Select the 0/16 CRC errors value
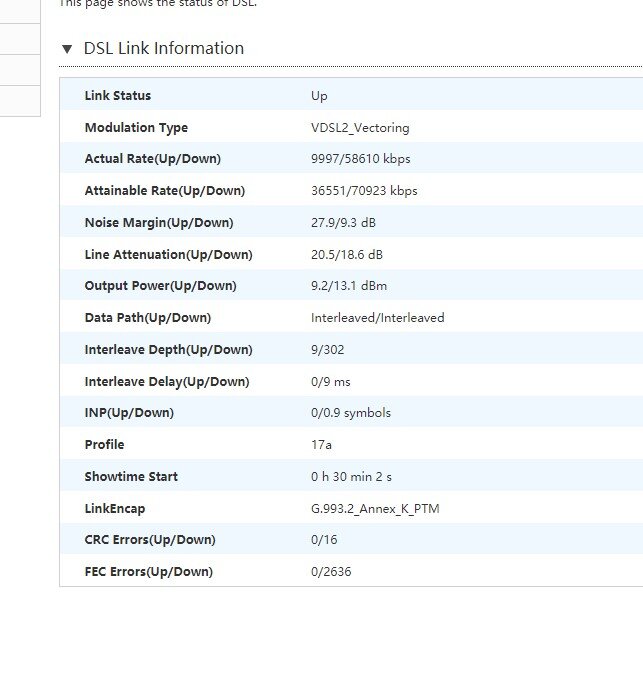 (x=324, y=540)
